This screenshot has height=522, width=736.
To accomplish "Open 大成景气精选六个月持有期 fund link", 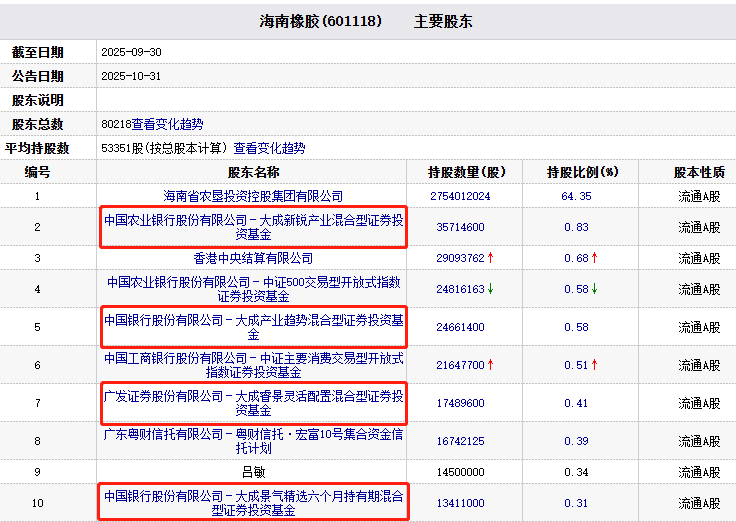I will (253, 502).
